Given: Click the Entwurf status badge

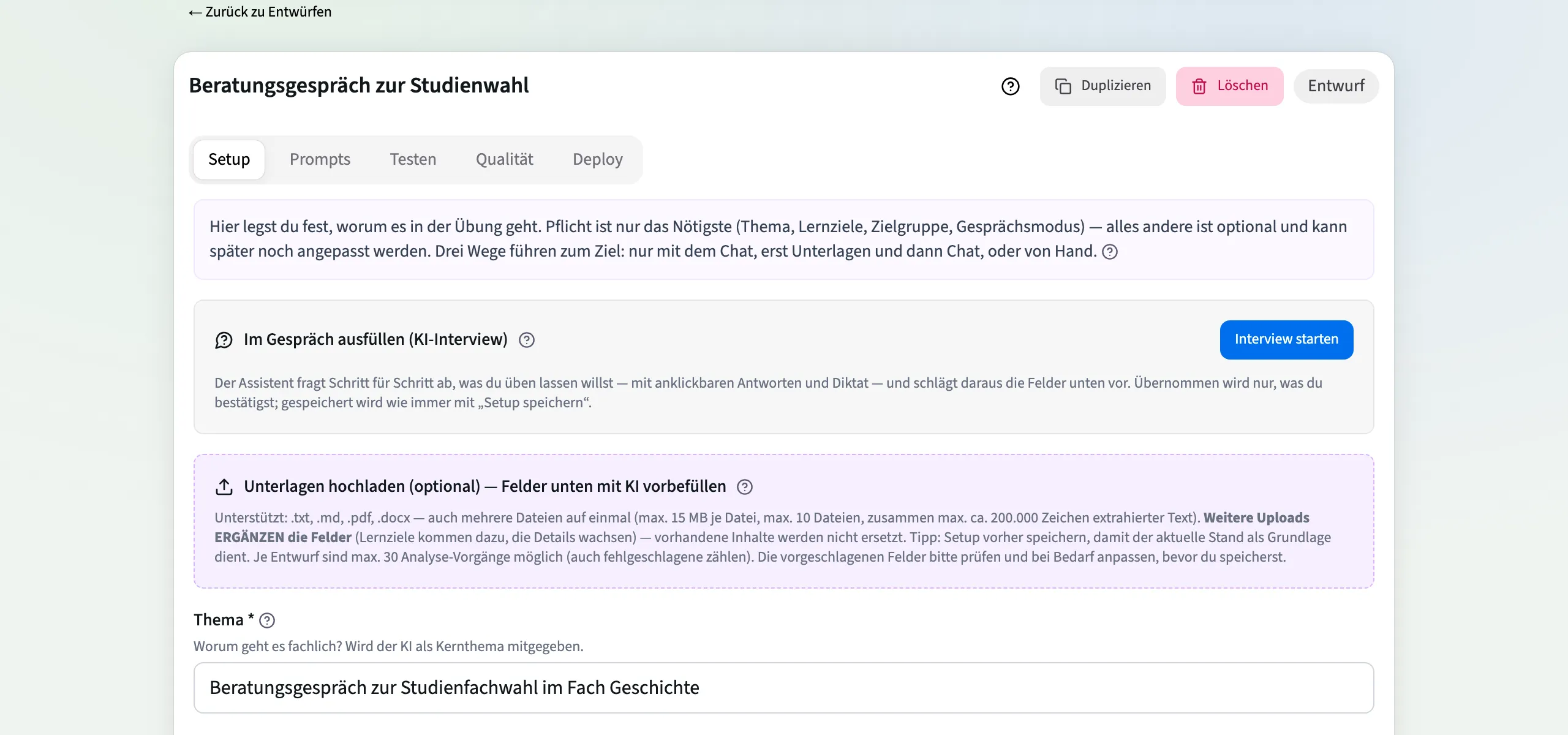Looking at the screenshot, I should [x=1336, y=86].
